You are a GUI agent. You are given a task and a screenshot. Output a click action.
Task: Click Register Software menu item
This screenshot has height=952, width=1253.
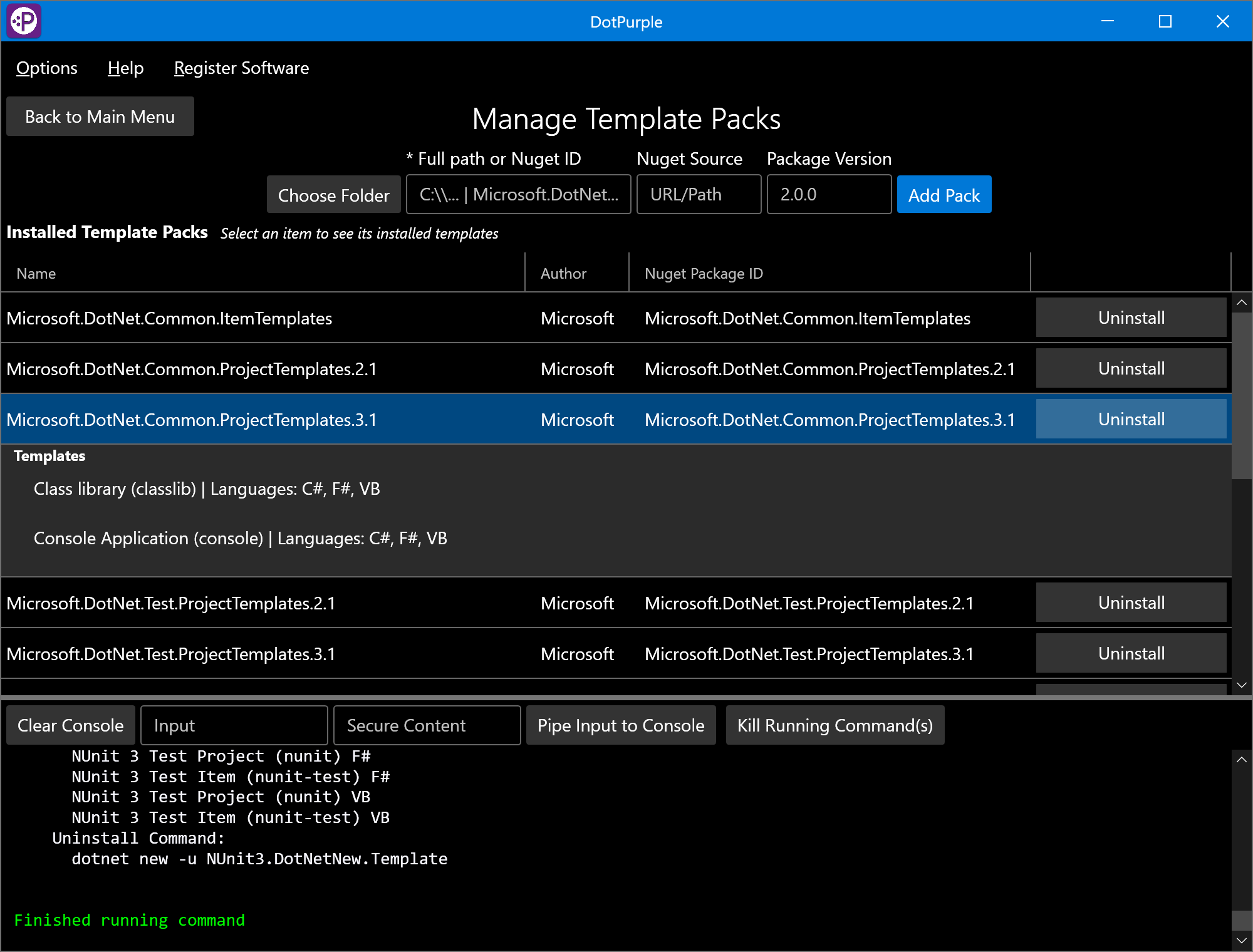click(241, 68)
